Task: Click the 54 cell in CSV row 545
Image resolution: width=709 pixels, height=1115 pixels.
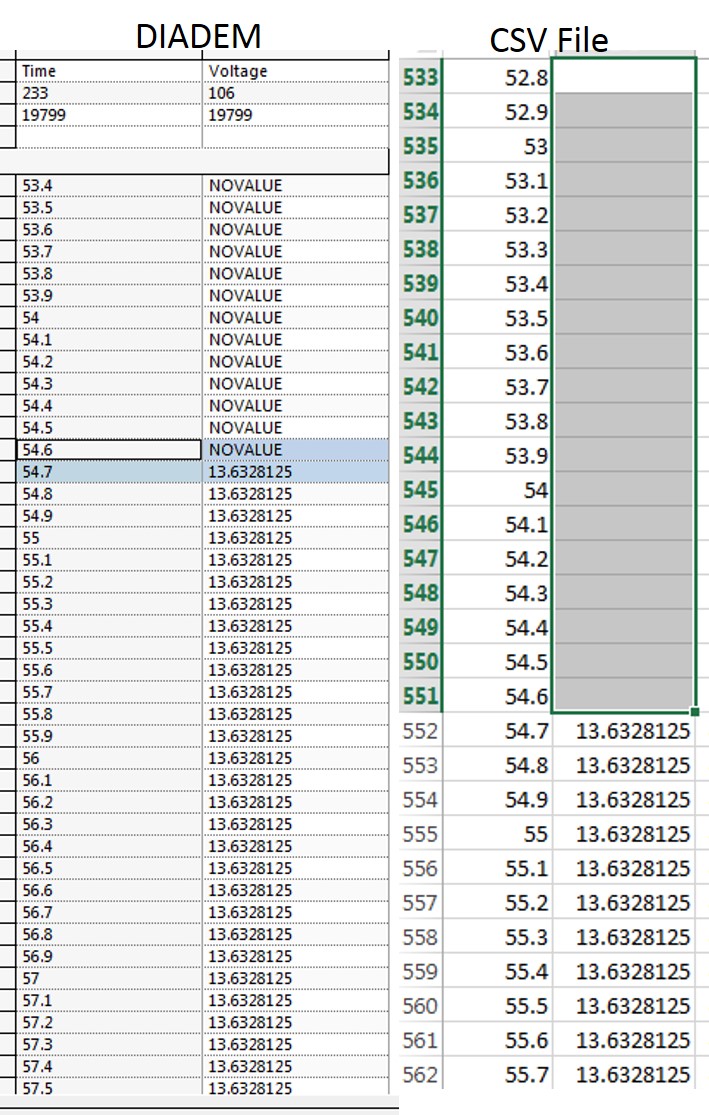Action: click(x=497, y=490)
